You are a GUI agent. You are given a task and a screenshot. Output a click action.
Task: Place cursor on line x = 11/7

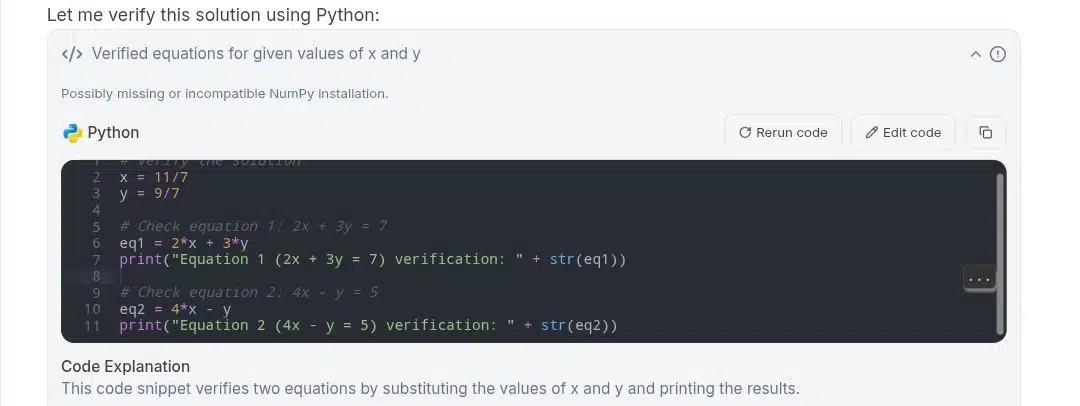pos(154,177)
